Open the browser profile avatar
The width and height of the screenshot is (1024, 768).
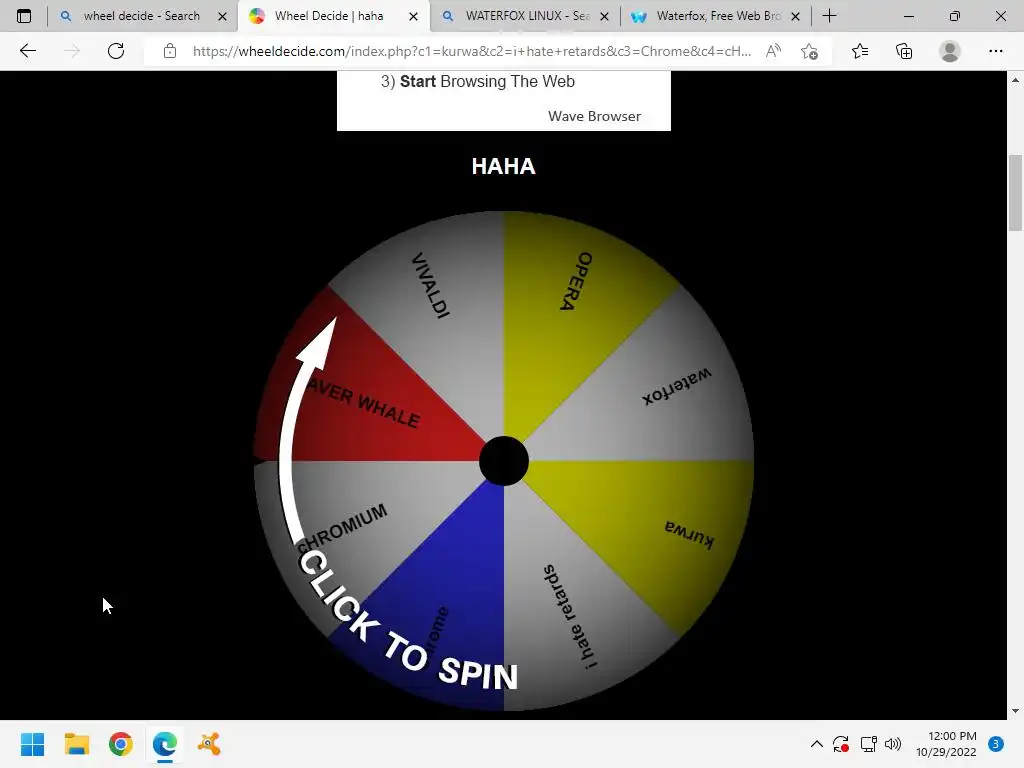[950, 51]
